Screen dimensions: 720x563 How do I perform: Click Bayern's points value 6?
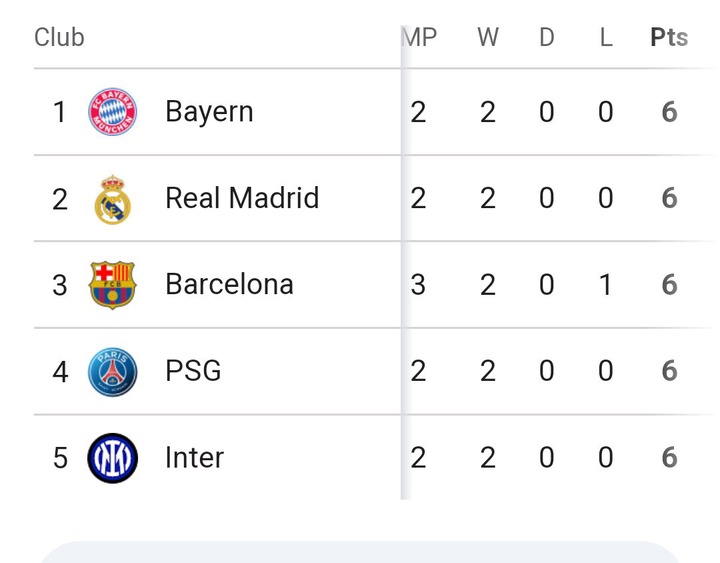click(669, 112)
